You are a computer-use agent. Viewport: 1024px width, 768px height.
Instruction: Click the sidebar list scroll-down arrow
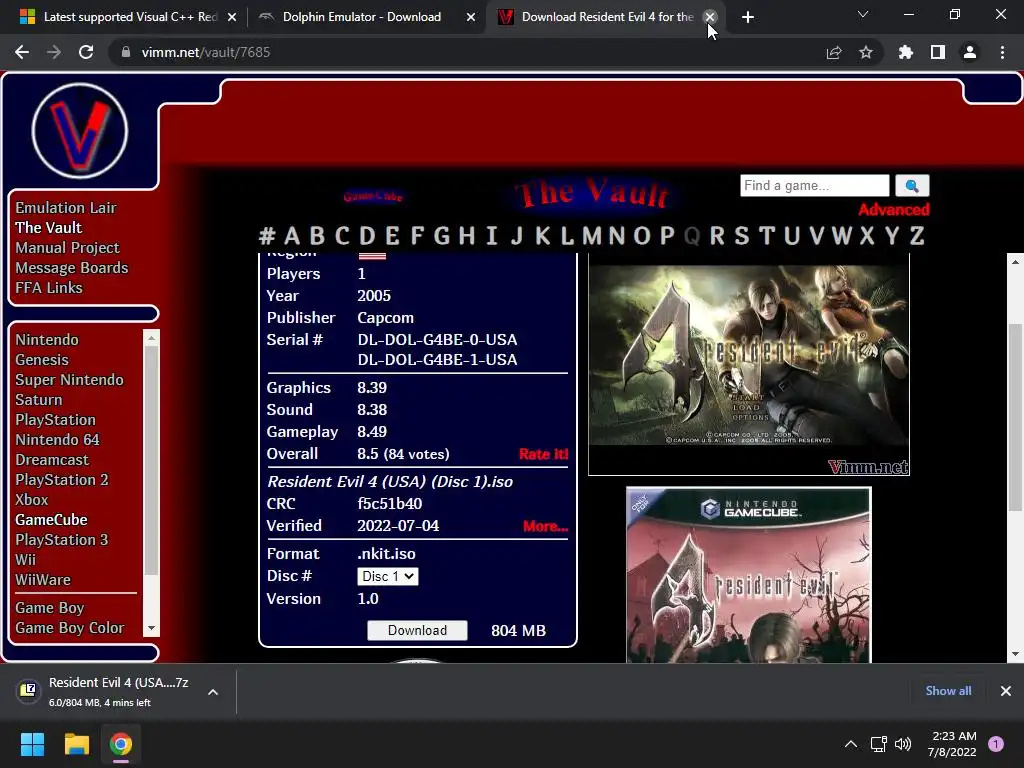[152, 628]
